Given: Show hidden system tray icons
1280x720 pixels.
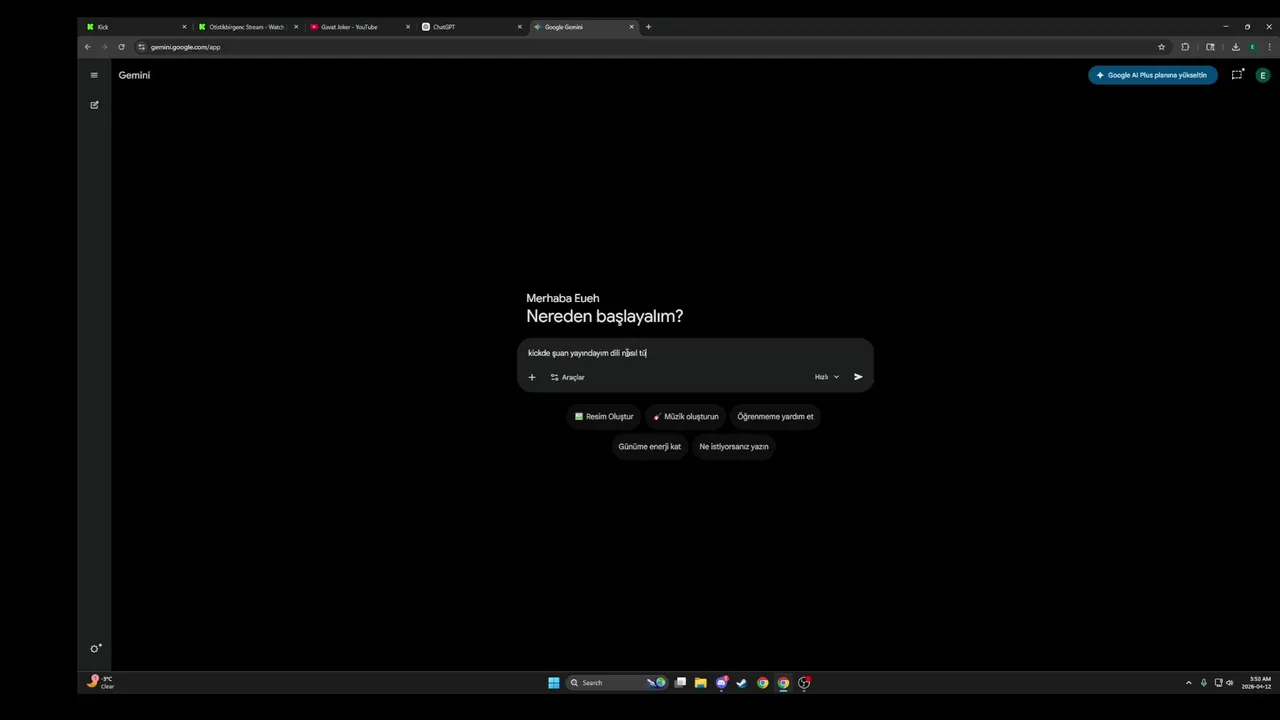Looking at the screenshot, I should pyautogui.click(x=1188, y=683).
